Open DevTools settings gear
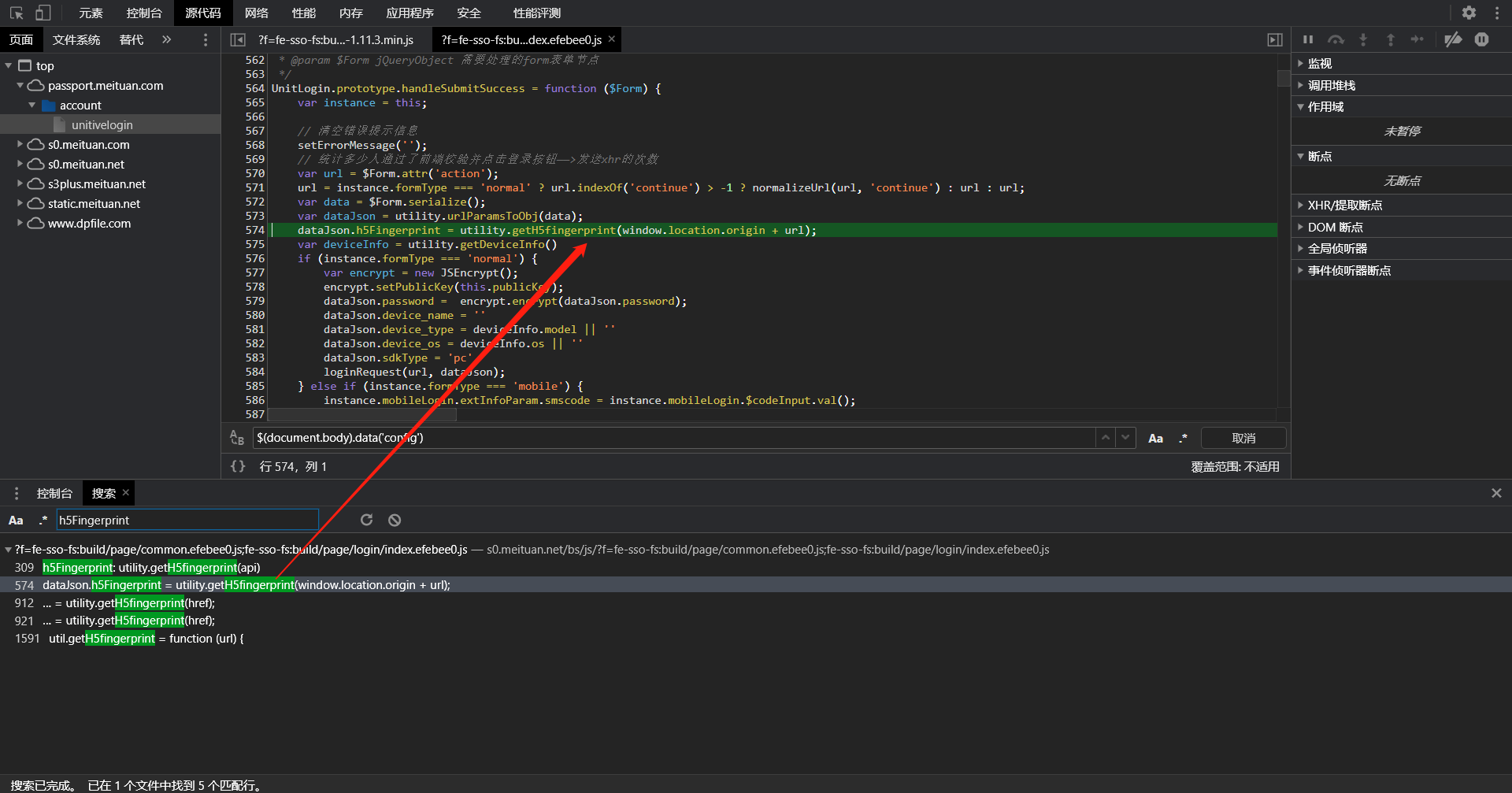Screen dimensions: 1512x793 point(1469,13)
